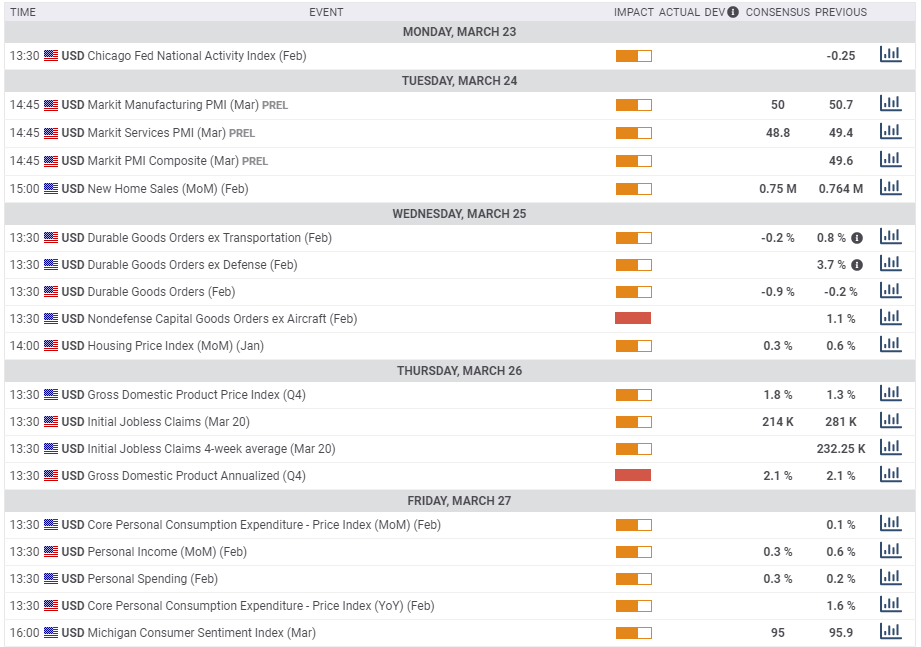The image size is (921, 647).
Task: Click the PREVIOUS column header
Action: click(841, 12)
